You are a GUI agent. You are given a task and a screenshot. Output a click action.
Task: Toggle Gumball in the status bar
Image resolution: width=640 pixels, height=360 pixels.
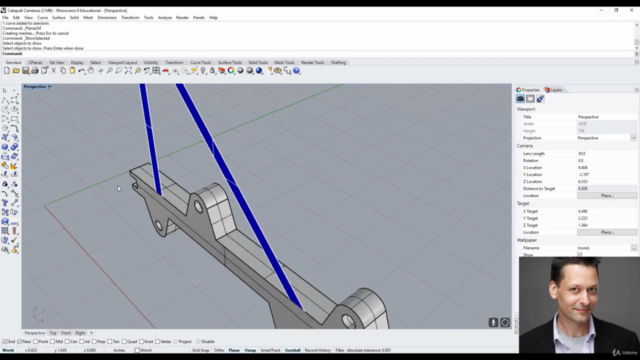coord(293,350)
